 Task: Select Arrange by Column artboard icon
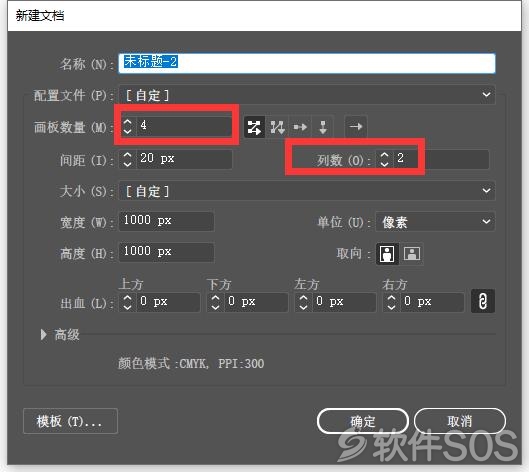point(323,127)
